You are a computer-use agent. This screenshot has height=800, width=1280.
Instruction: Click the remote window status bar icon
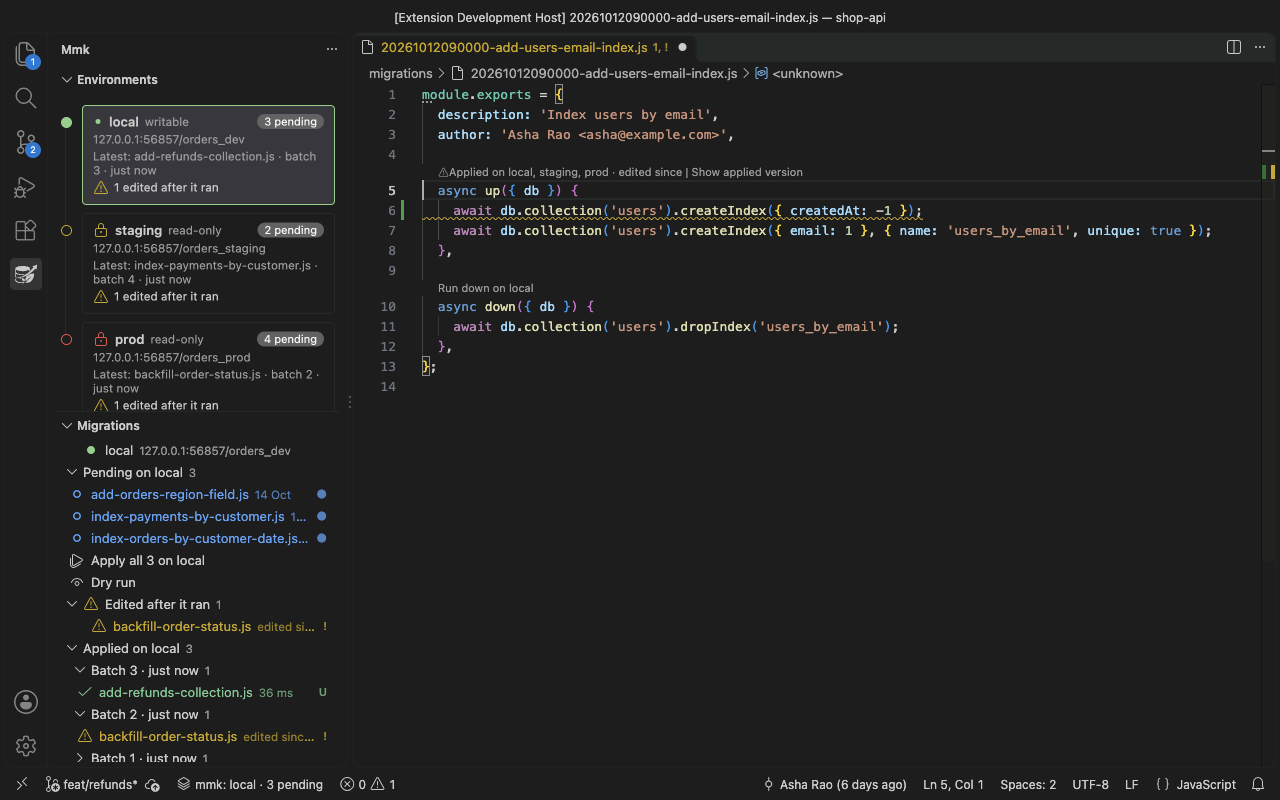[22, 785]
